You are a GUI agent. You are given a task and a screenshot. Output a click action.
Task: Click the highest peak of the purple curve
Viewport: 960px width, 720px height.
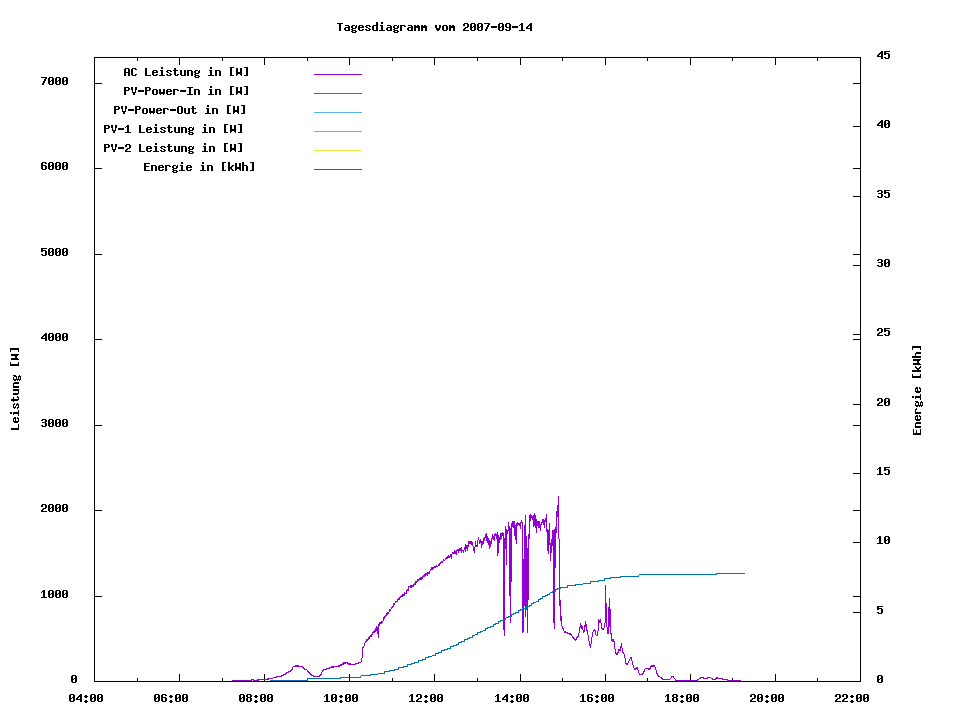pos(558,498)
